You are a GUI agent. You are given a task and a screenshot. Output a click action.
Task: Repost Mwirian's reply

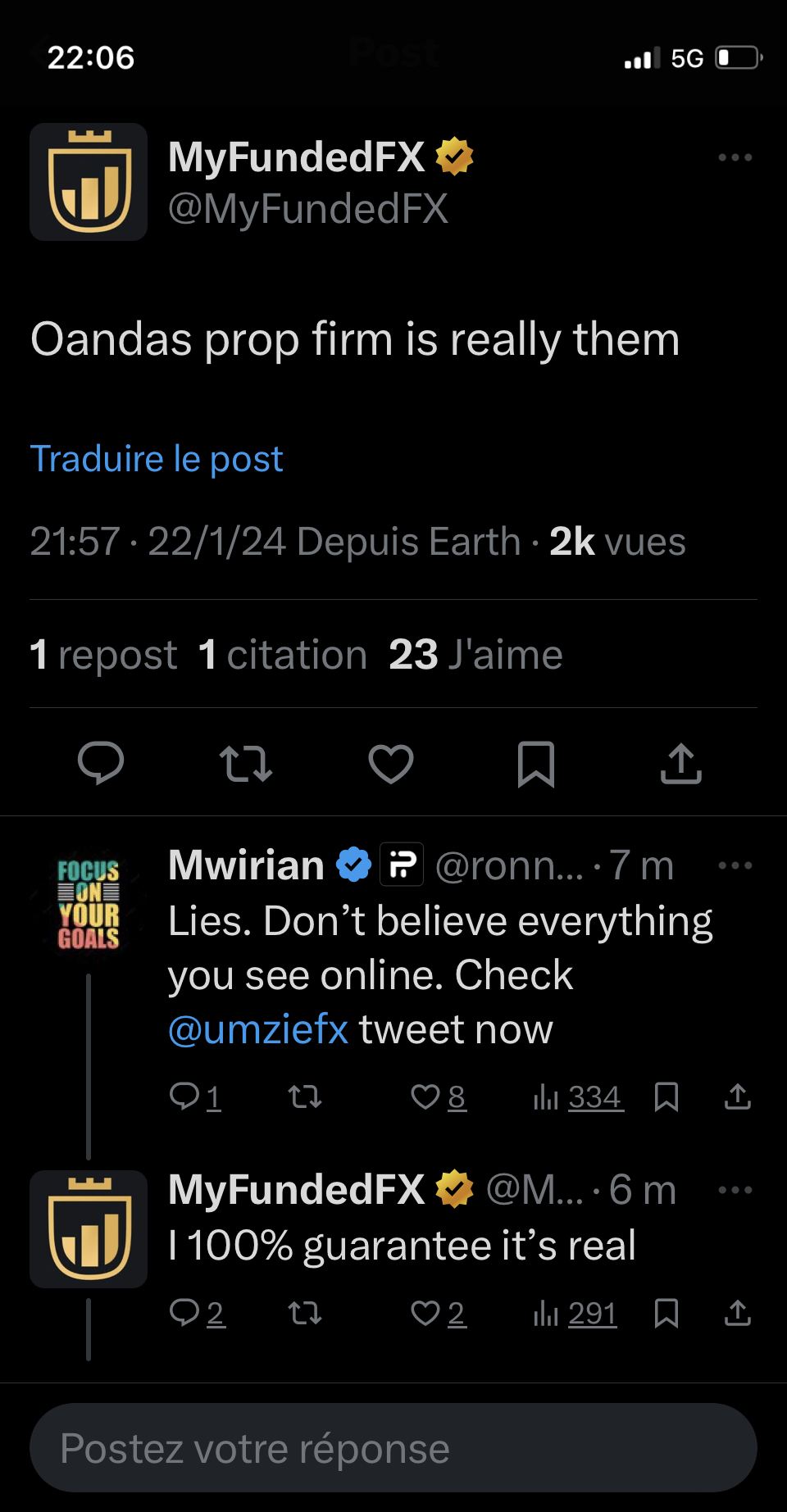pos(305,1097)
